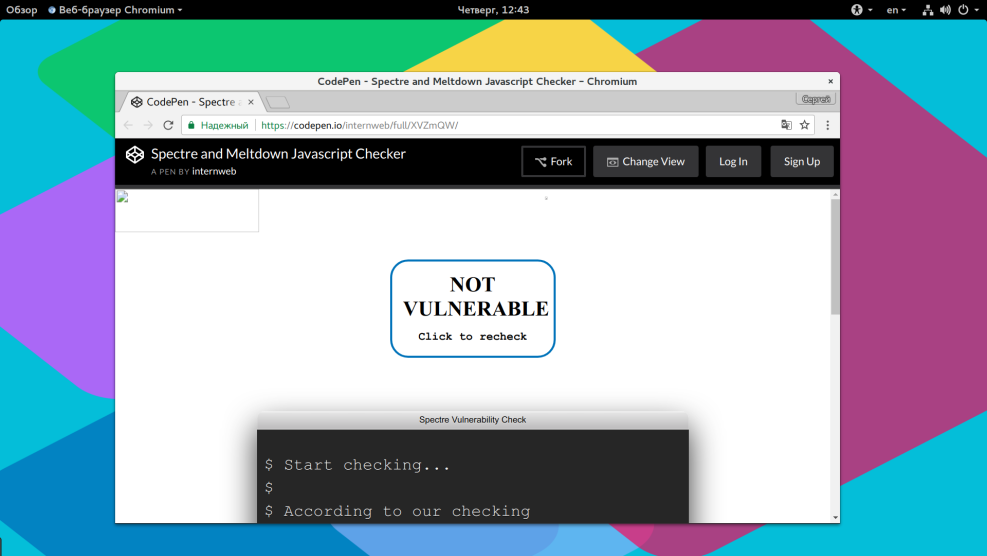
Task: Click the internweb author link
Action: coord(214,172)
